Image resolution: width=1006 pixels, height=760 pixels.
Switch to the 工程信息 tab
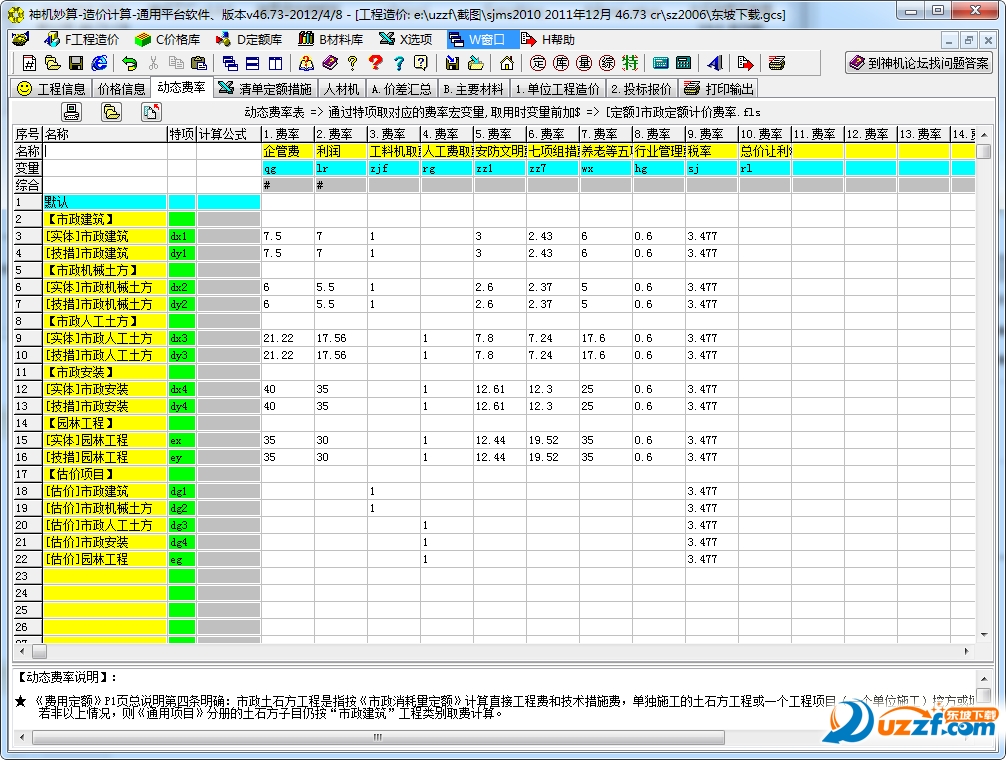51,89
